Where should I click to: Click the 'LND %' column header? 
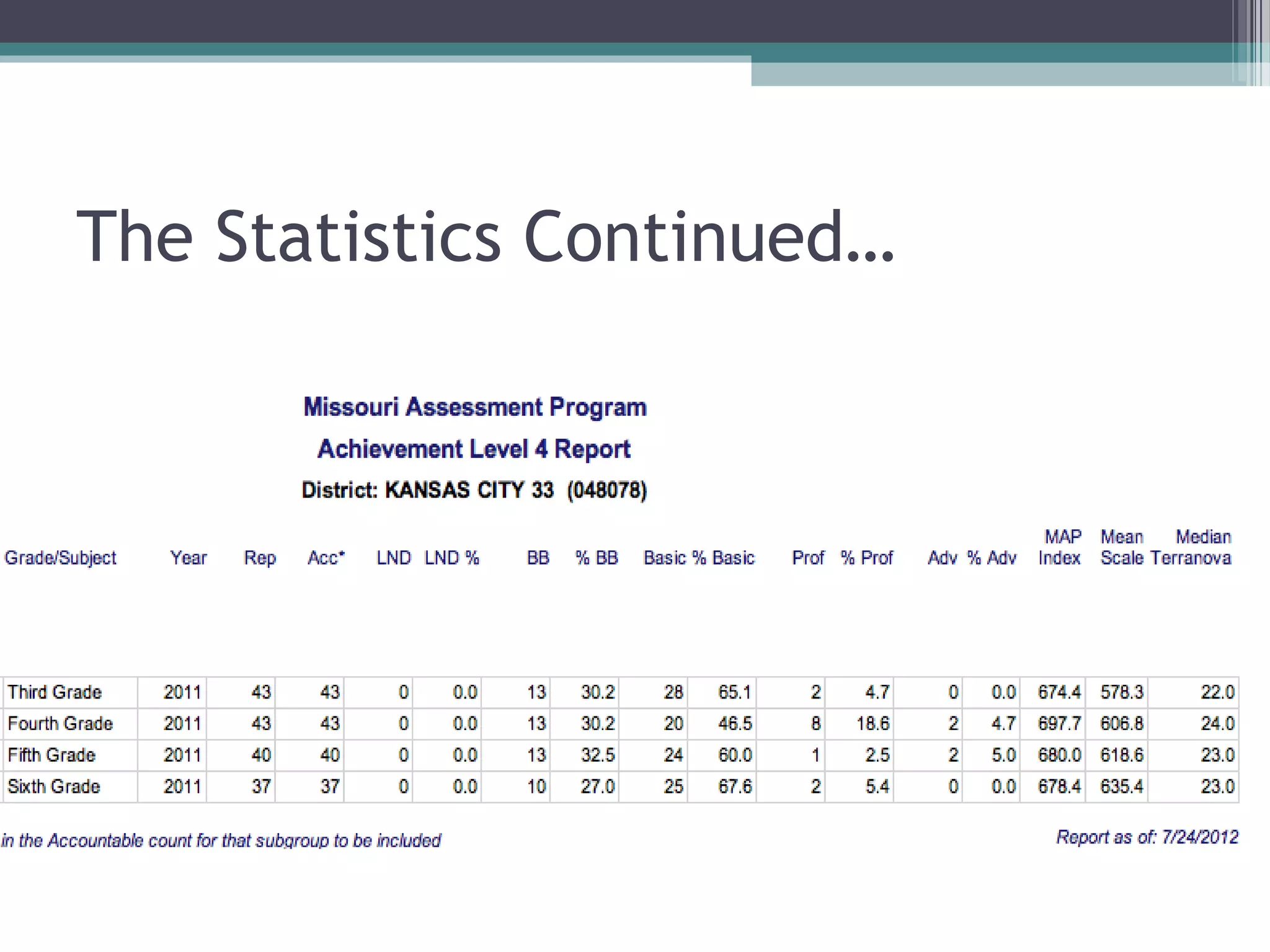click(x=452, y=558)
